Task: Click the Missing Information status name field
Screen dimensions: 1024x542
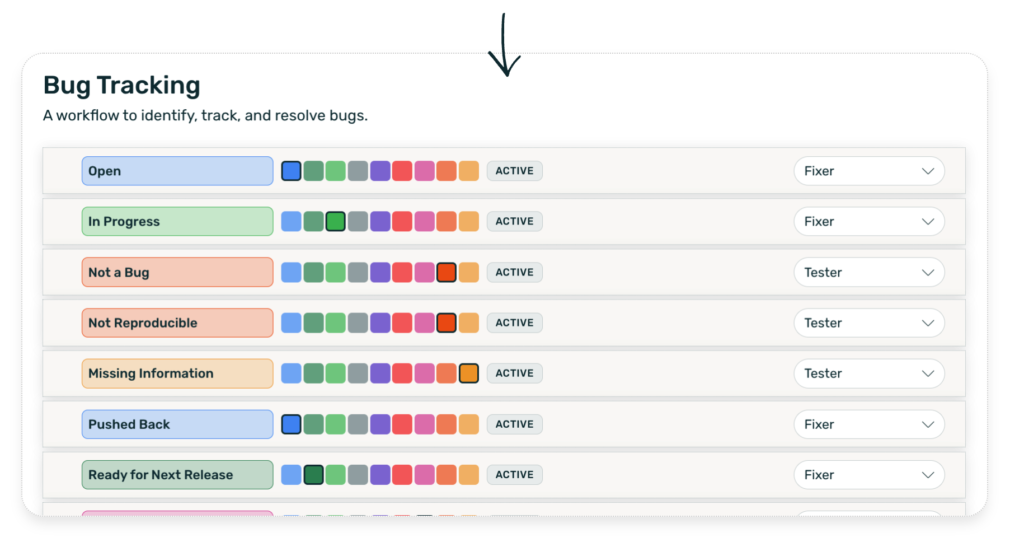Action: pos(177,373)
